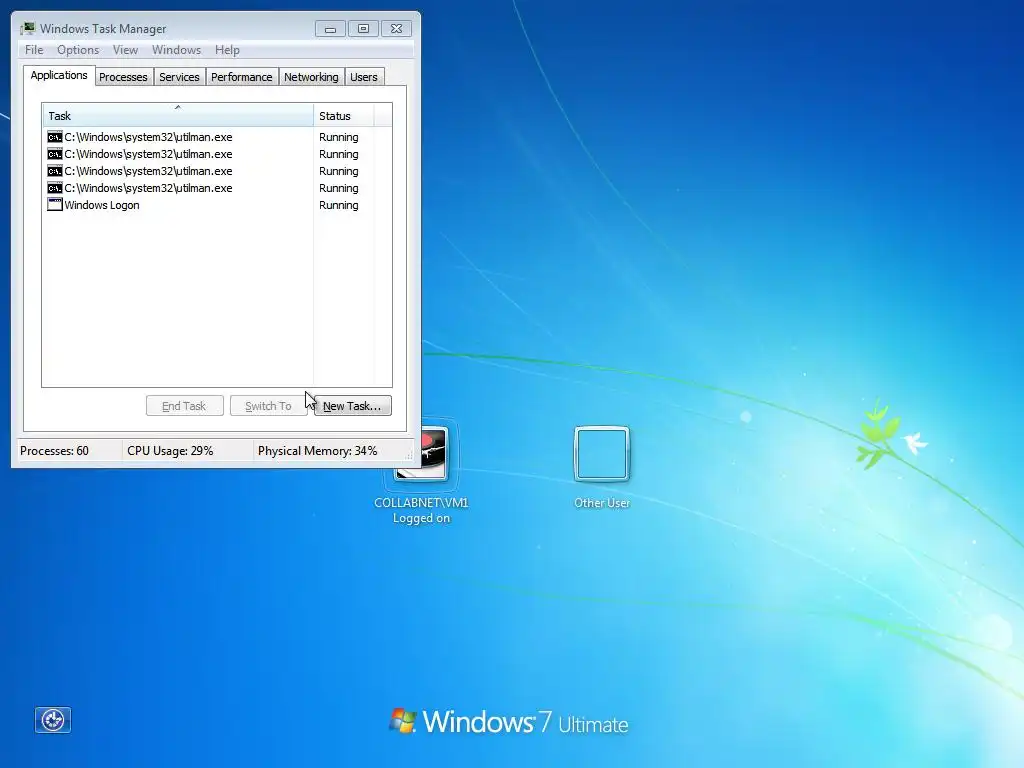Click the Switch To button
Screen dimensions: 1024x768
(268, 406)
